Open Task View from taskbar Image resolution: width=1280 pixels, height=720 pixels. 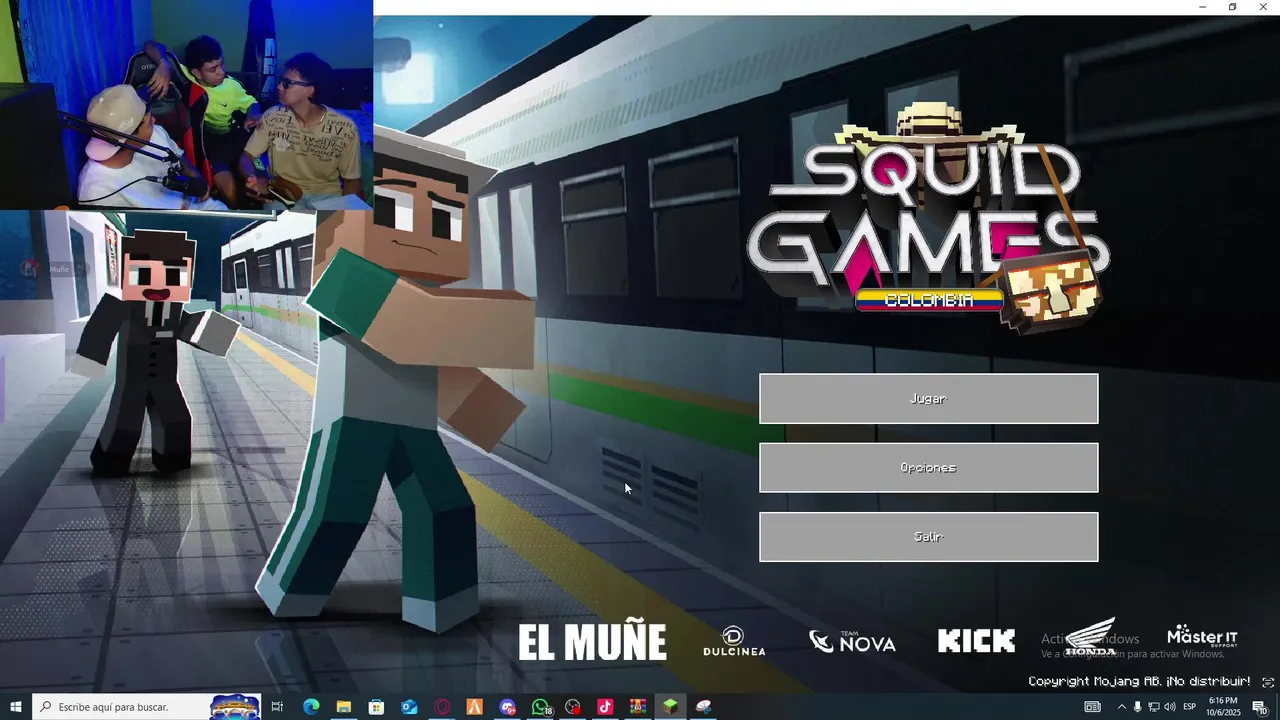point(278,707)
